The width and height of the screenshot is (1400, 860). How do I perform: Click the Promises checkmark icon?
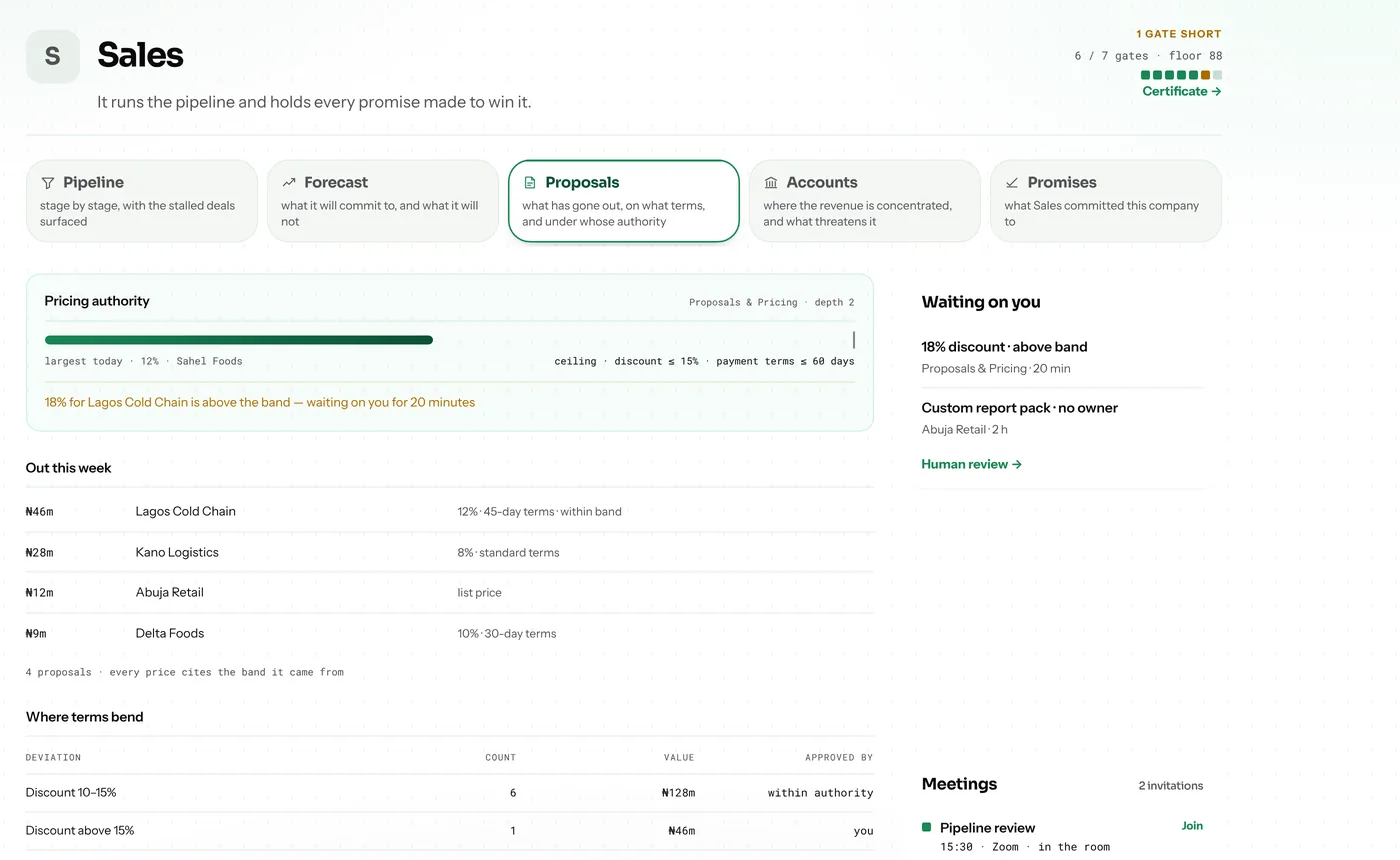1012,183
